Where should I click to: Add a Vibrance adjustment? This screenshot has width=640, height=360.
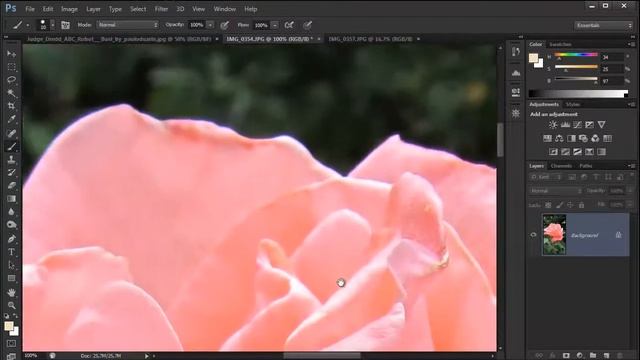(601, 124)
